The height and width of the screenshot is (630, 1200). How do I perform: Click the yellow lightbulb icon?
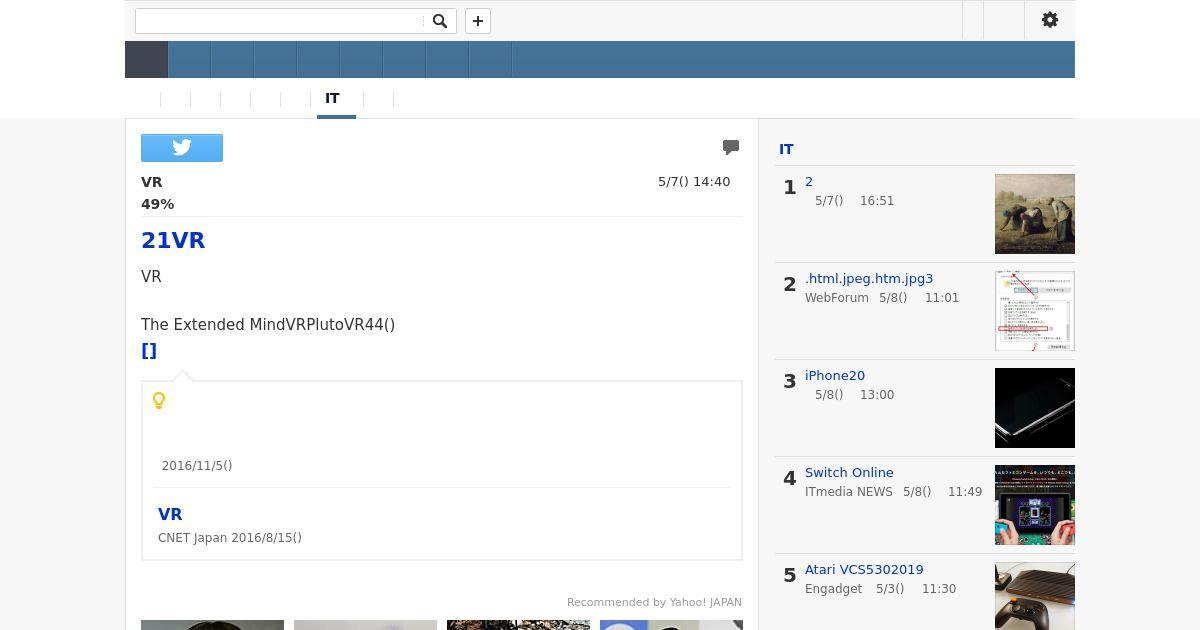158,400
